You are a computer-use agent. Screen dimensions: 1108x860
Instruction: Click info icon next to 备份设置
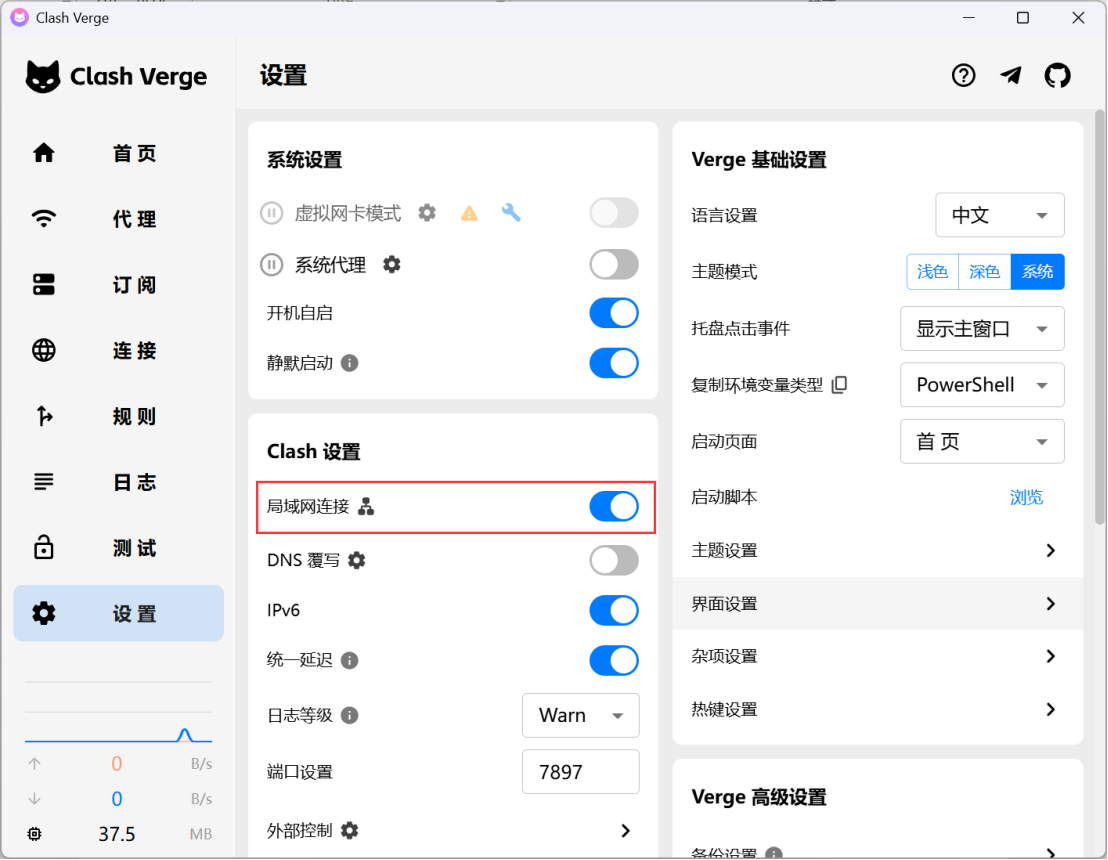(774, 853)
